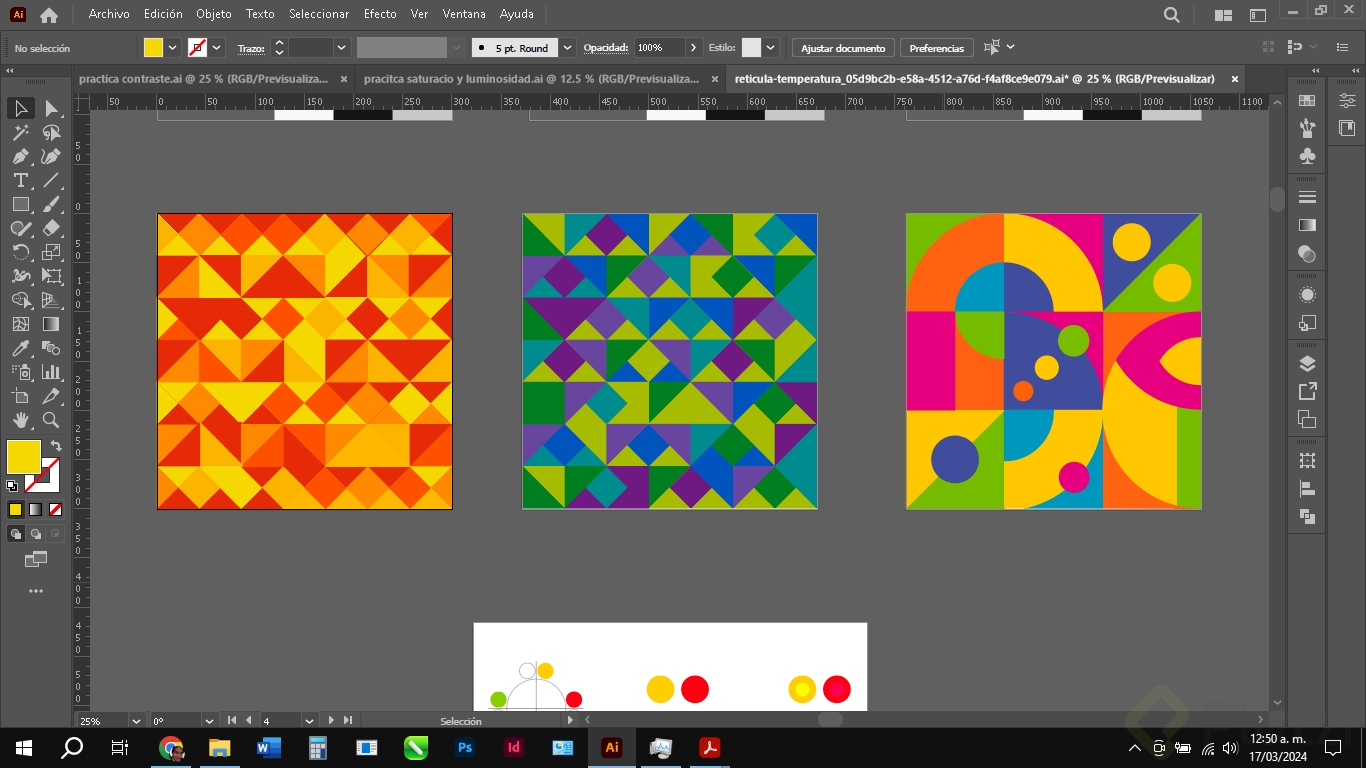Switch to Gradient paint mode

point(36,510)
